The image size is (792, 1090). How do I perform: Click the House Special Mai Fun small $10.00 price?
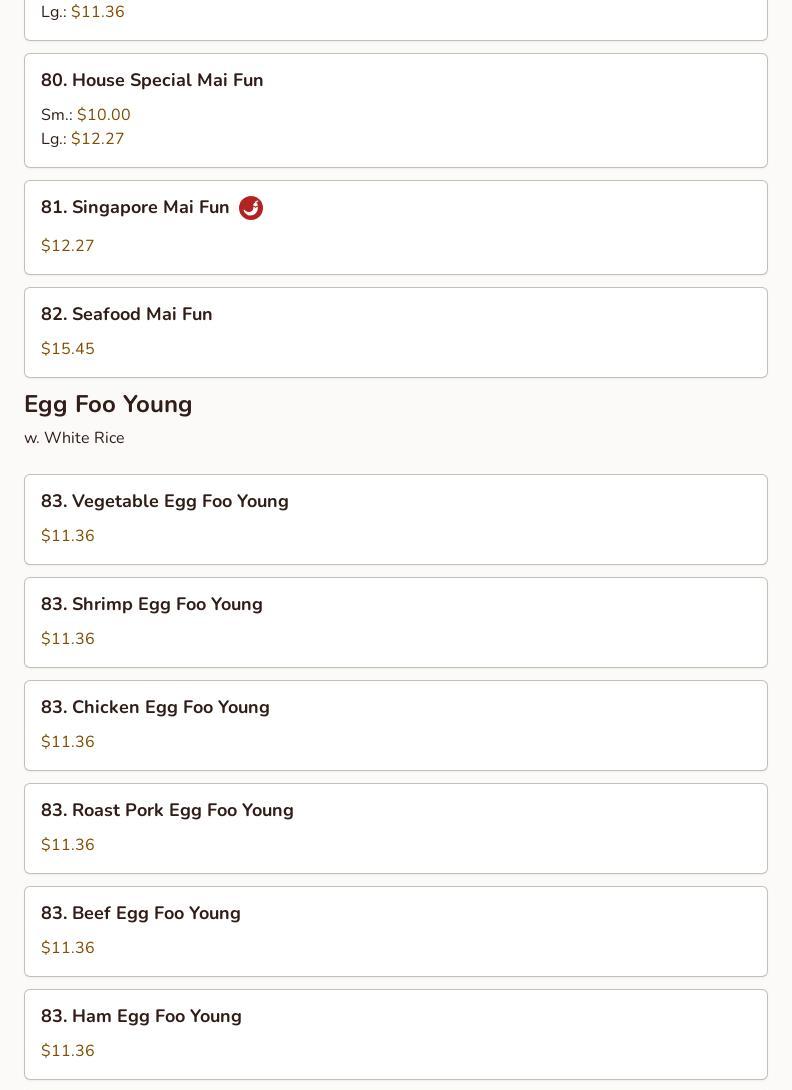coord(86,114)
